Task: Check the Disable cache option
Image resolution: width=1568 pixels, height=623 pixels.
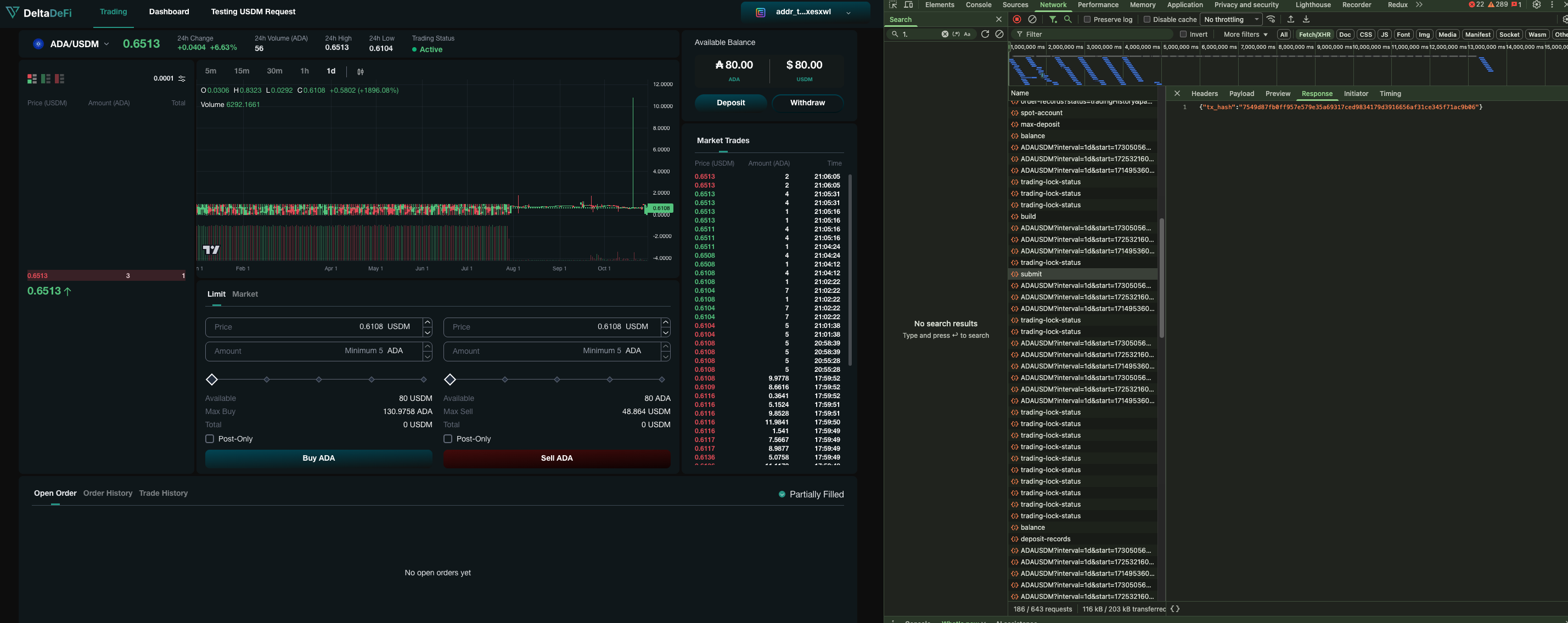Action: [x=1147, y=20]
